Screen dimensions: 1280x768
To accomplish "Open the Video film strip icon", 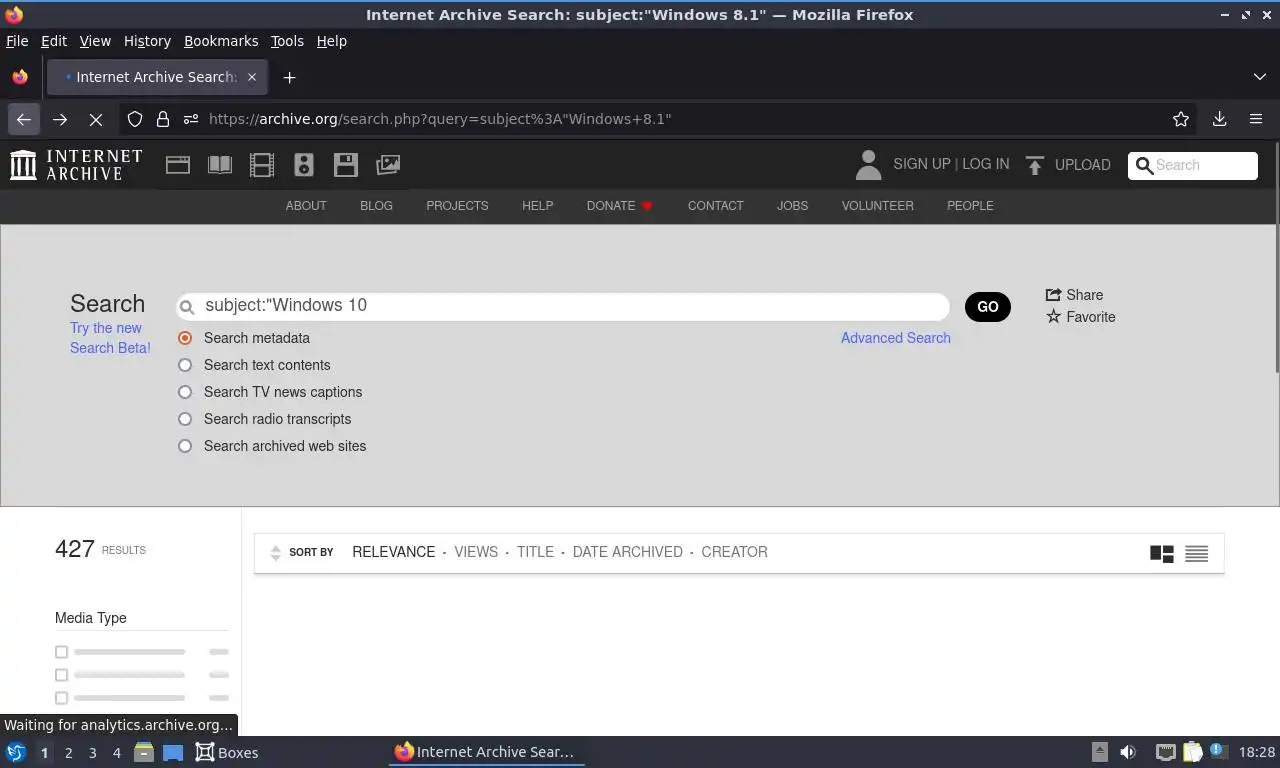I will (262, 165).
